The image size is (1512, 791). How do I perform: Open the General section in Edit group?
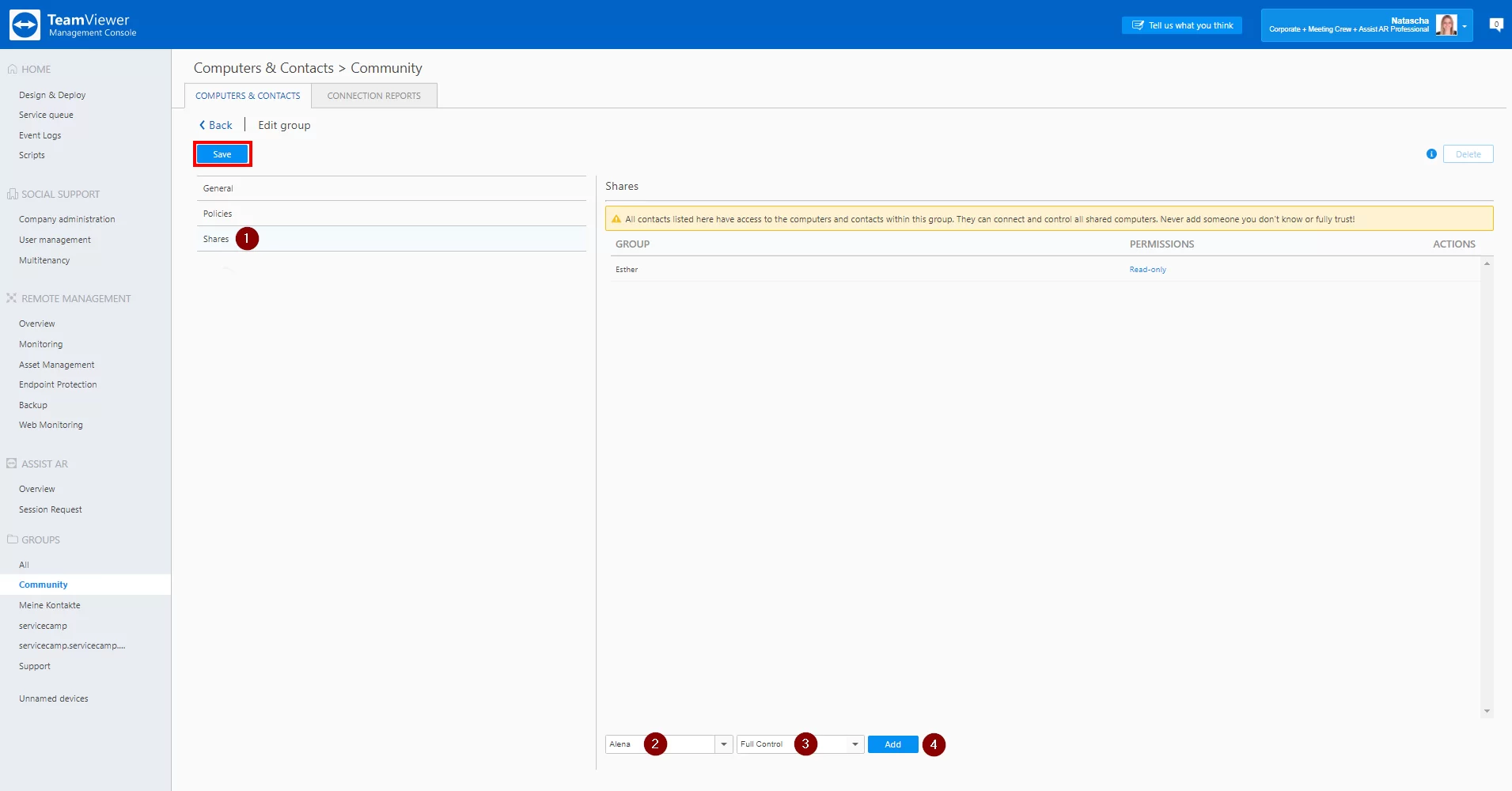pos(218,188)
